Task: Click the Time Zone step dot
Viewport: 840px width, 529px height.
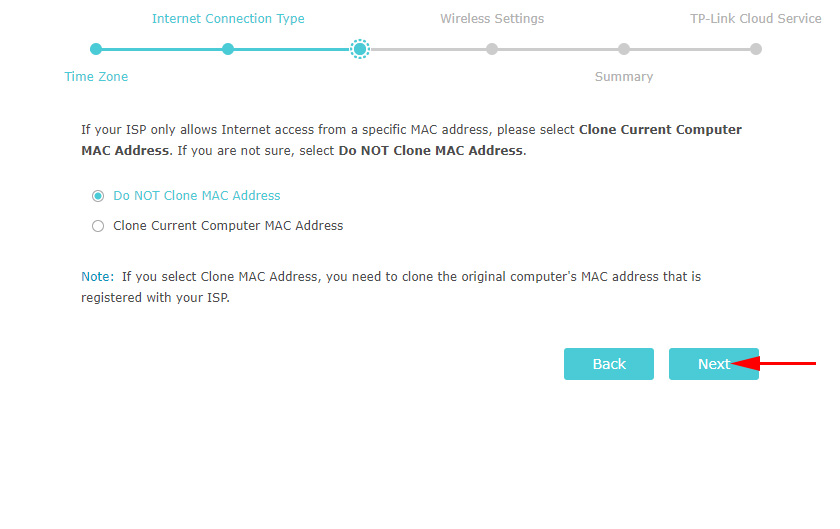Action: pos(96,49)
